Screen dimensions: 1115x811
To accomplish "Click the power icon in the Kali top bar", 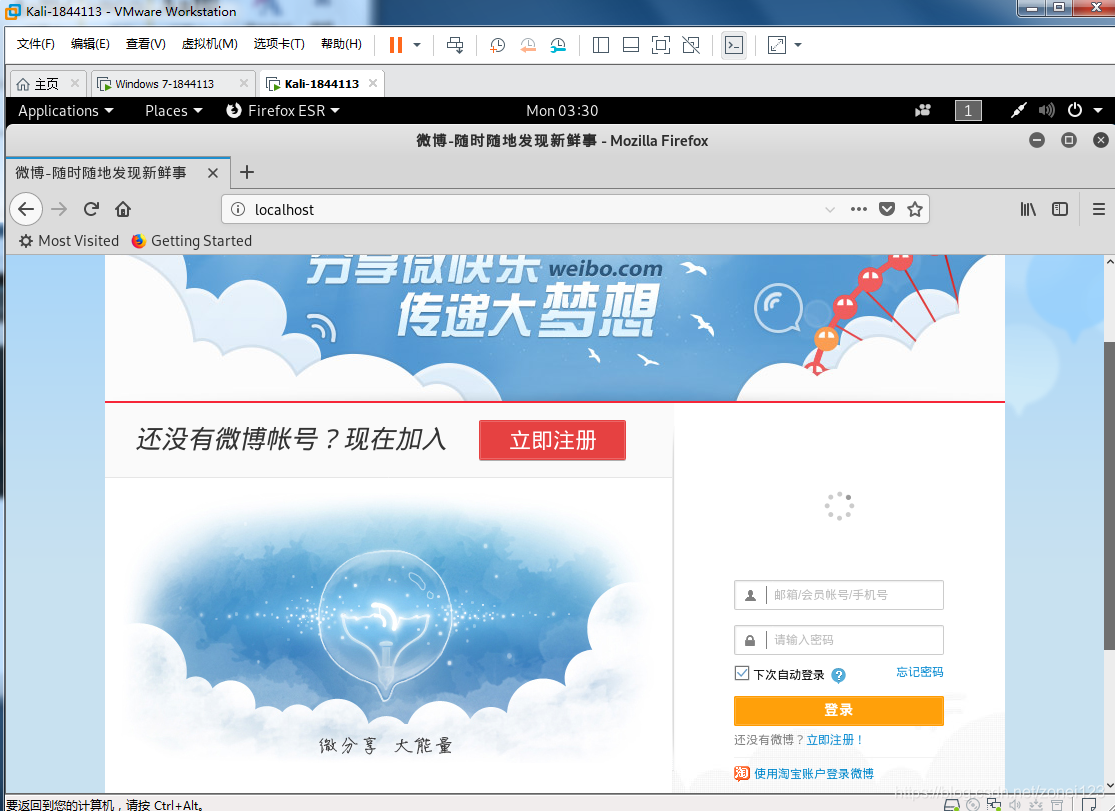I will click(x=1074, y=110).
